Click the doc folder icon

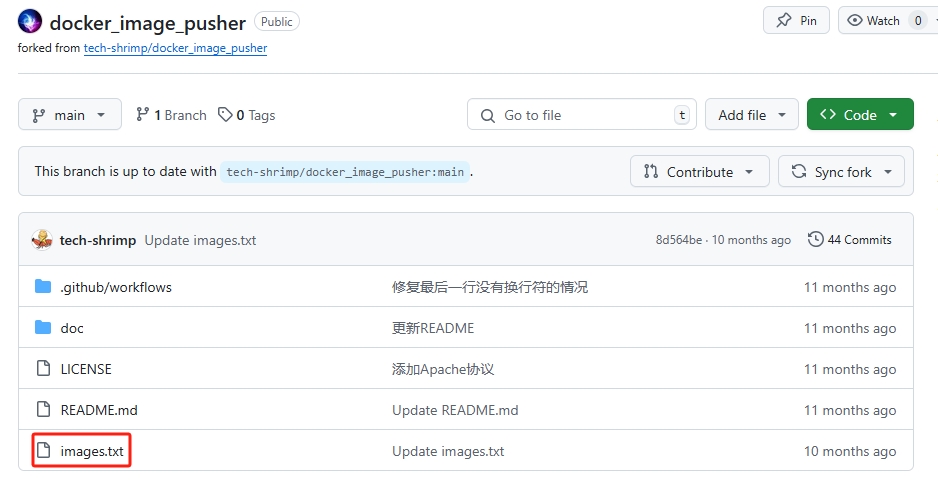click(43, 328)
